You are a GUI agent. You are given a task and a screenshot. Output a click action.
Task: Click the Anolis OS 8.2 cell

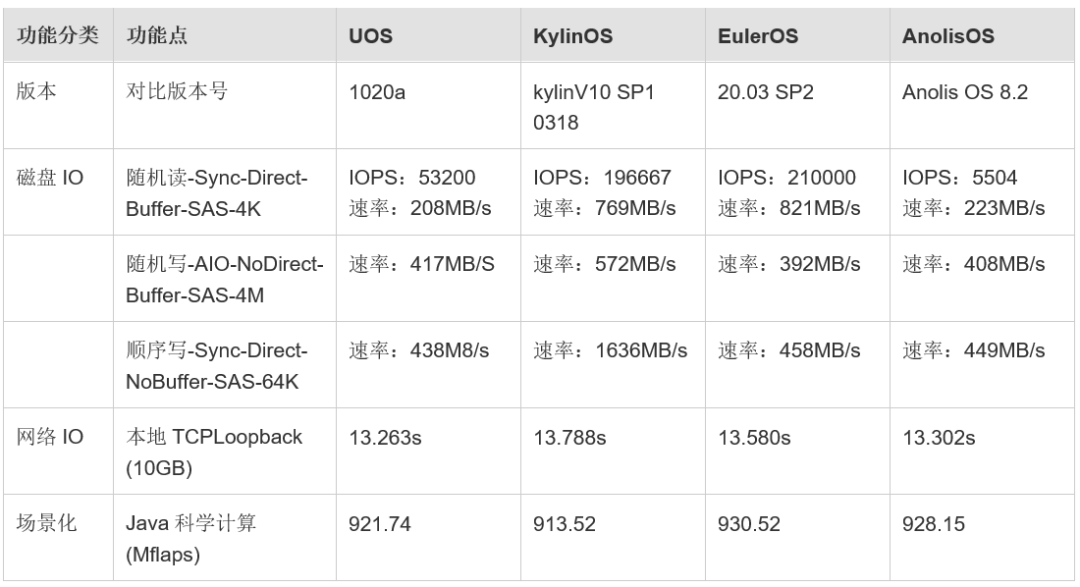tap(982, 105)
